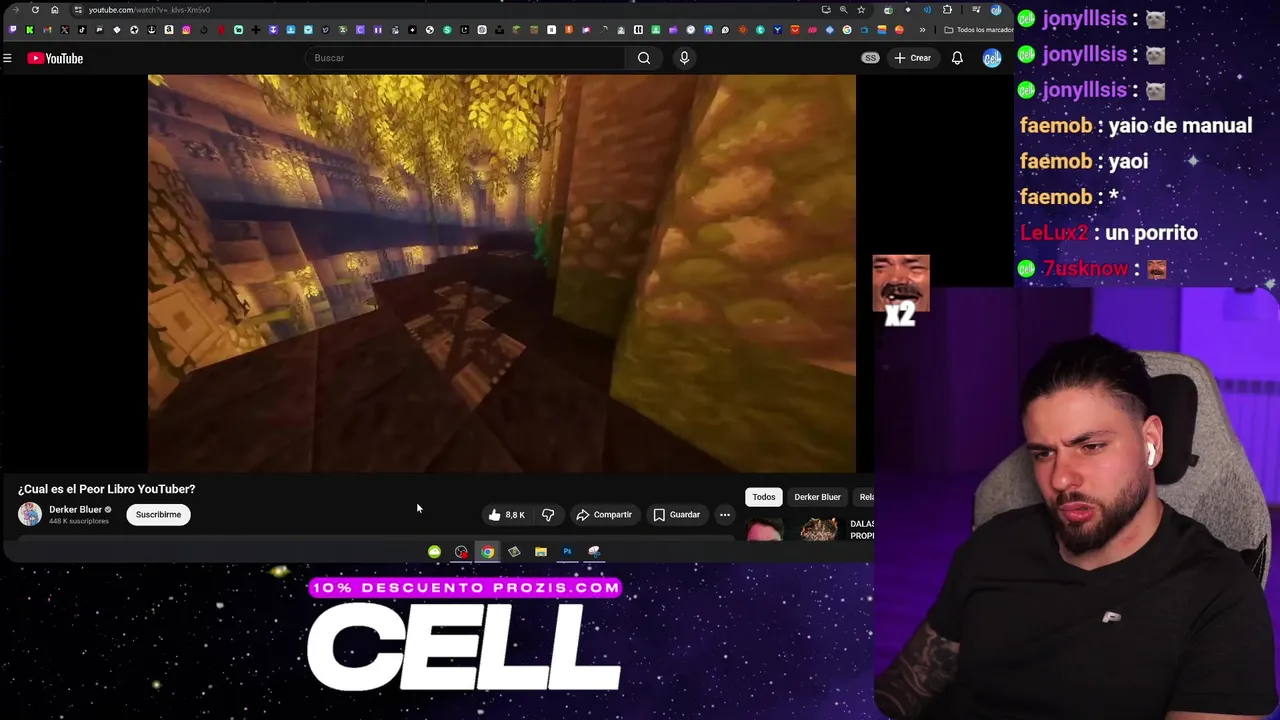Click the Minecraft video player
This screenshot has height=720, width=1280.
pos(501,272)
